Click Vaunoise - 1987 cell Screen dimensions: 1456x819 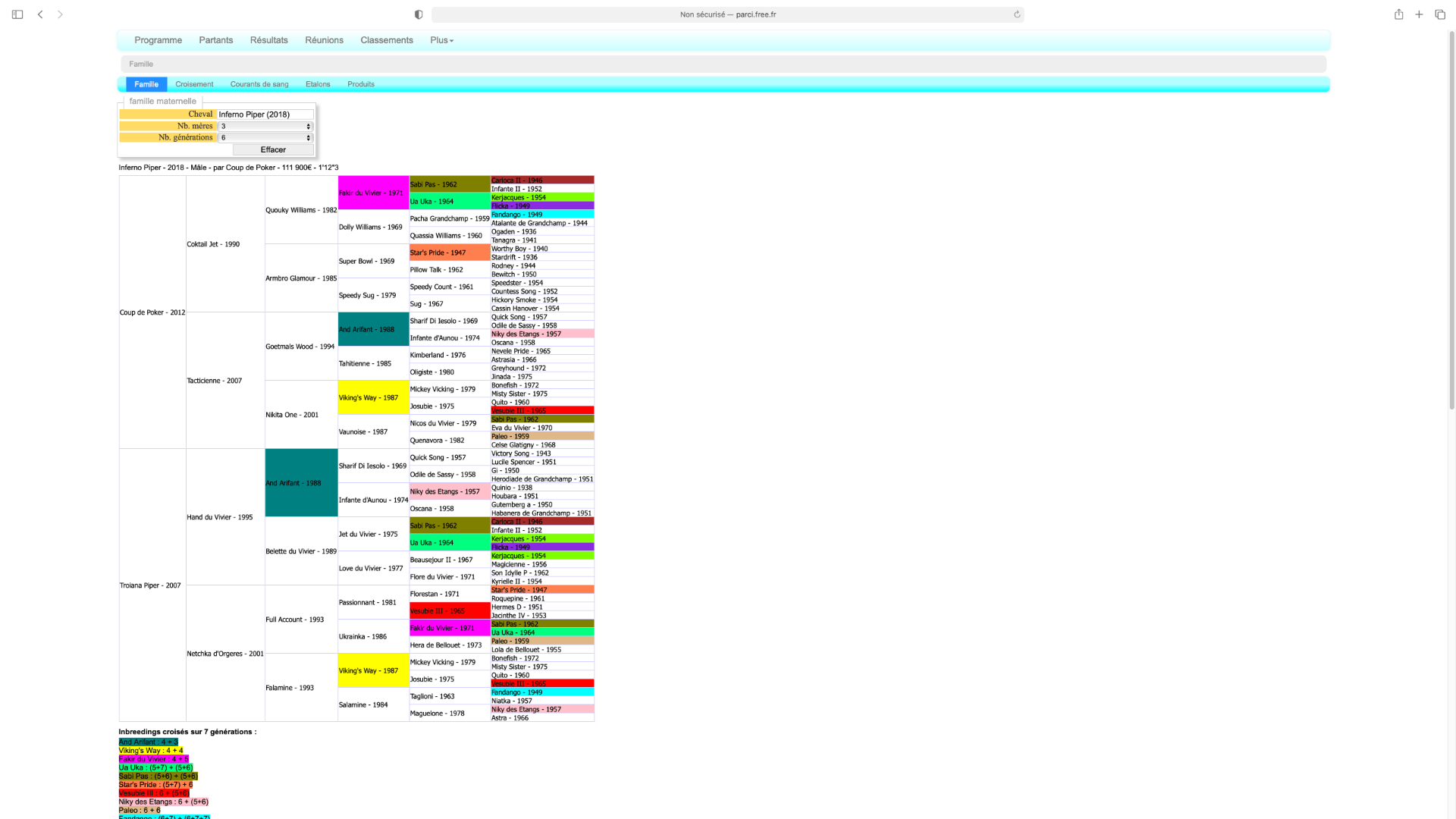373,431
